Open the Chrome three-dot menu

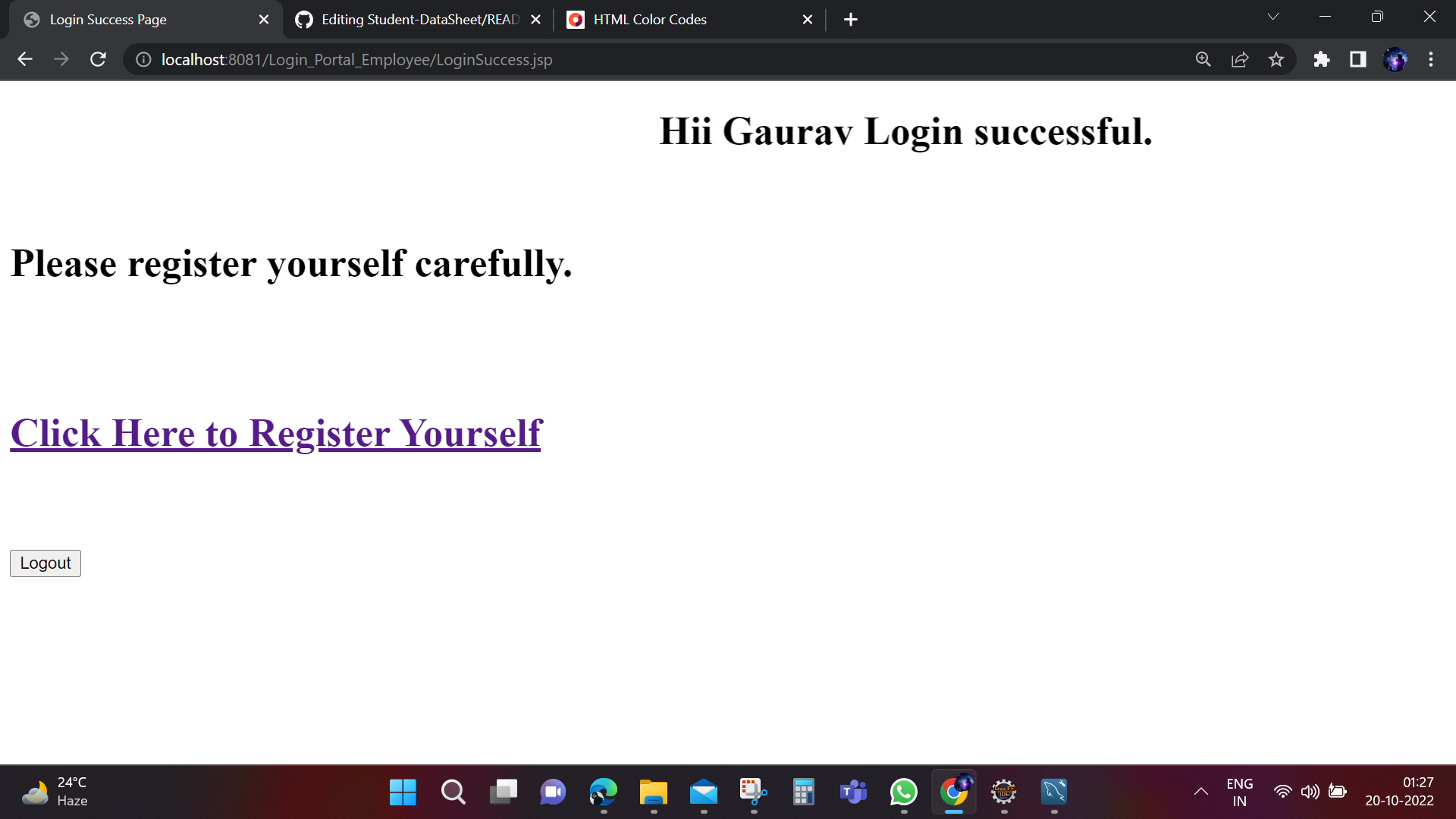pos(1432,59)
